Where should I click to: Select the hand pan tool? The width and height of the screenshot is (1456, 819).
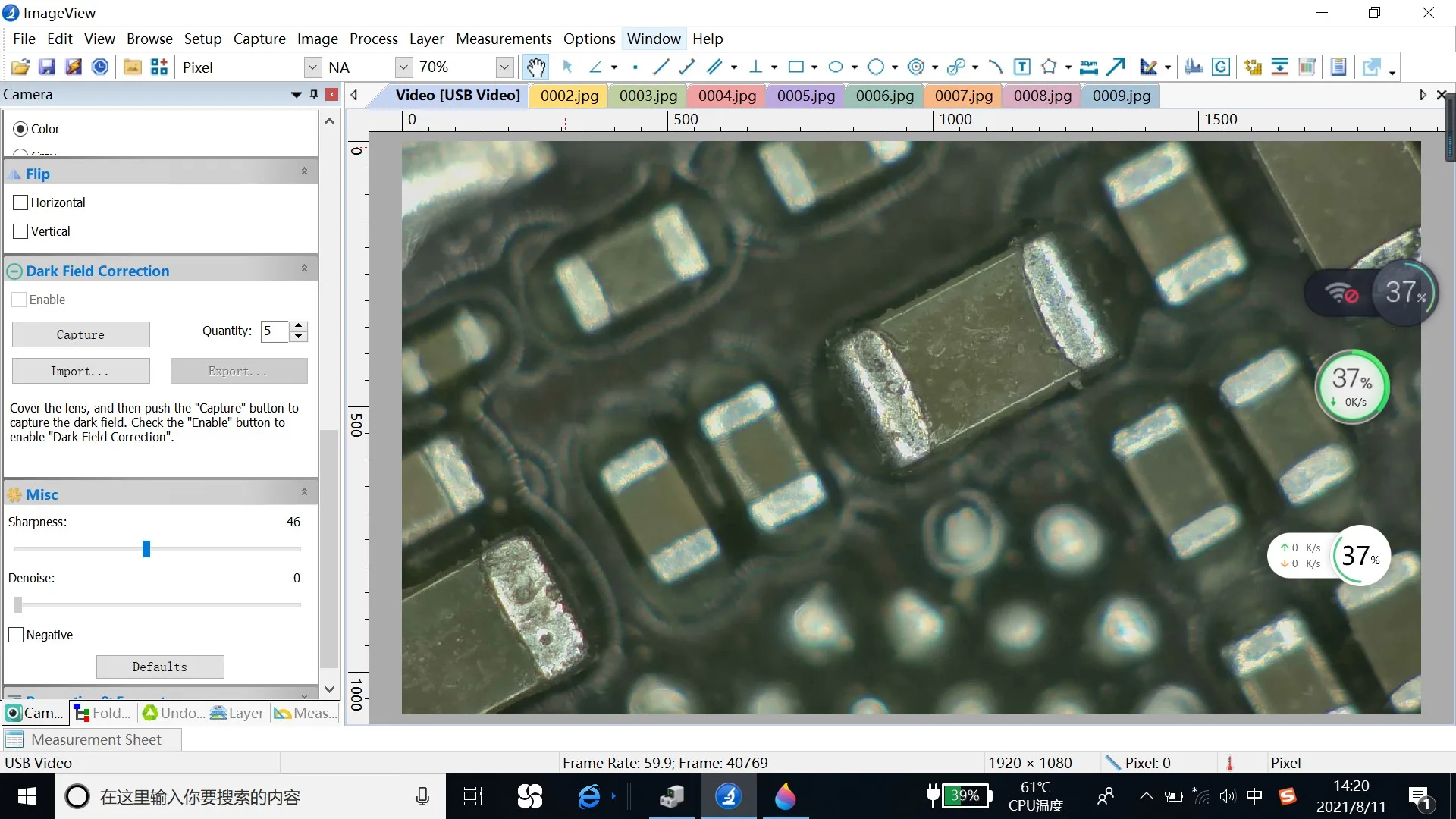click(x=536, y=67)
